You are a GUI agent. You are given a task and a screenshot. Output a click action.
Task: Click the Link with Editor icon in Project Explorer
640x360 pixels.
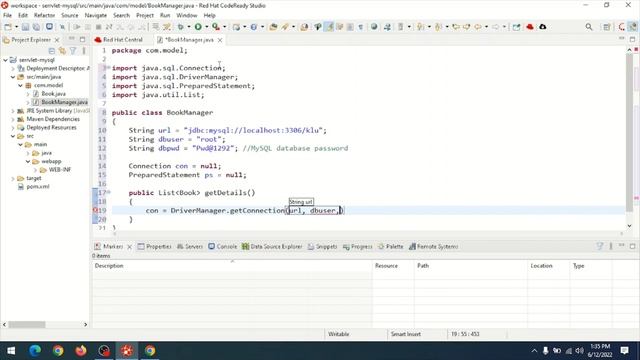tap(62, 51)
